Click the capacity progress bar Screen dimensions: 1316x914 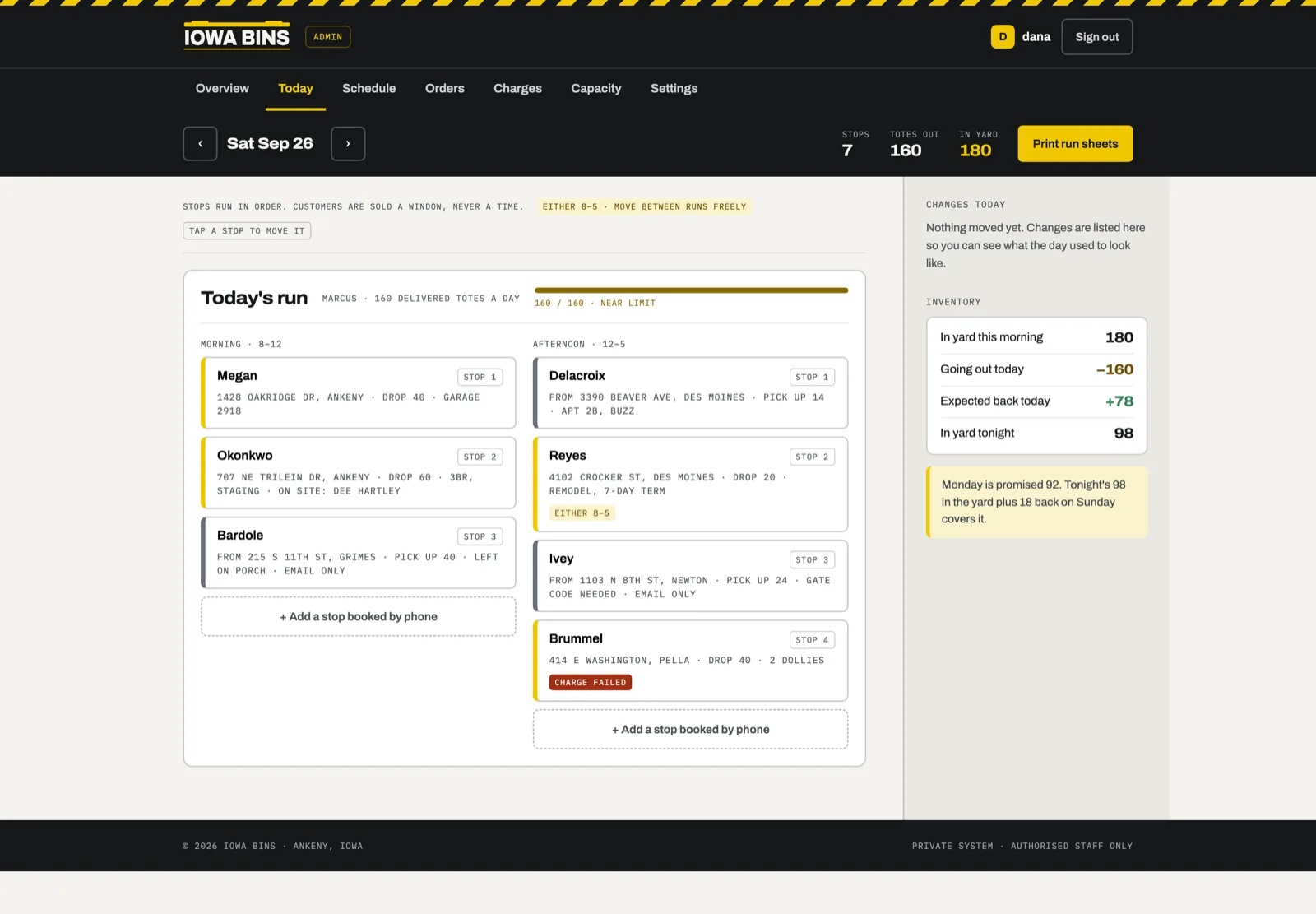[x=691, y=290]
